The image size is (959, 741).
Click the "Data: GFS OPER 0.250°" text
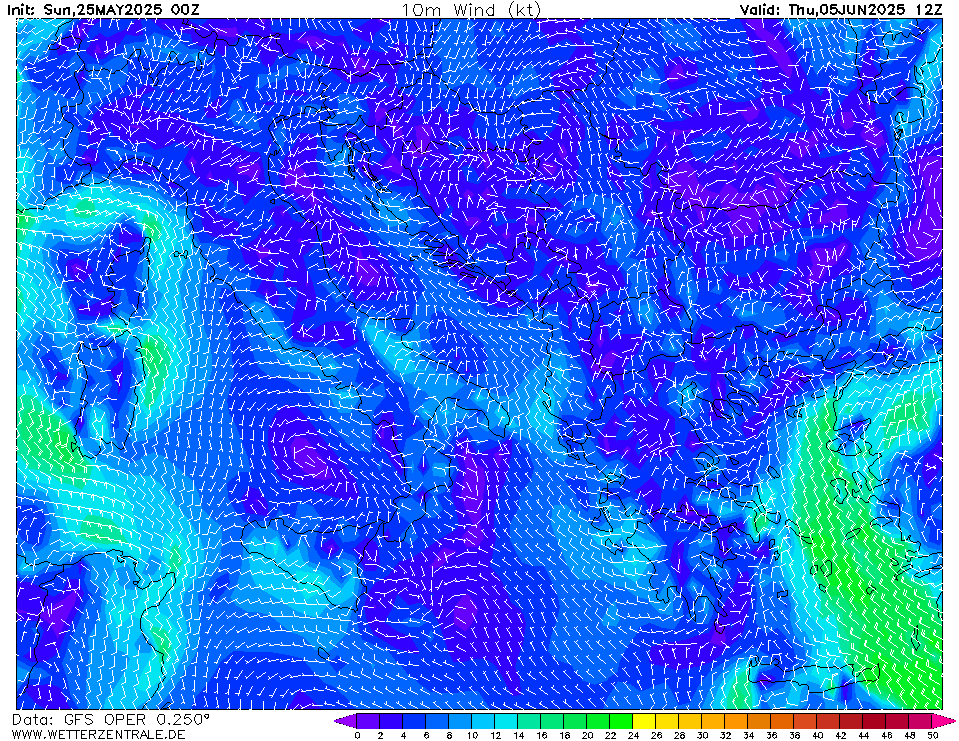[111, 720]
